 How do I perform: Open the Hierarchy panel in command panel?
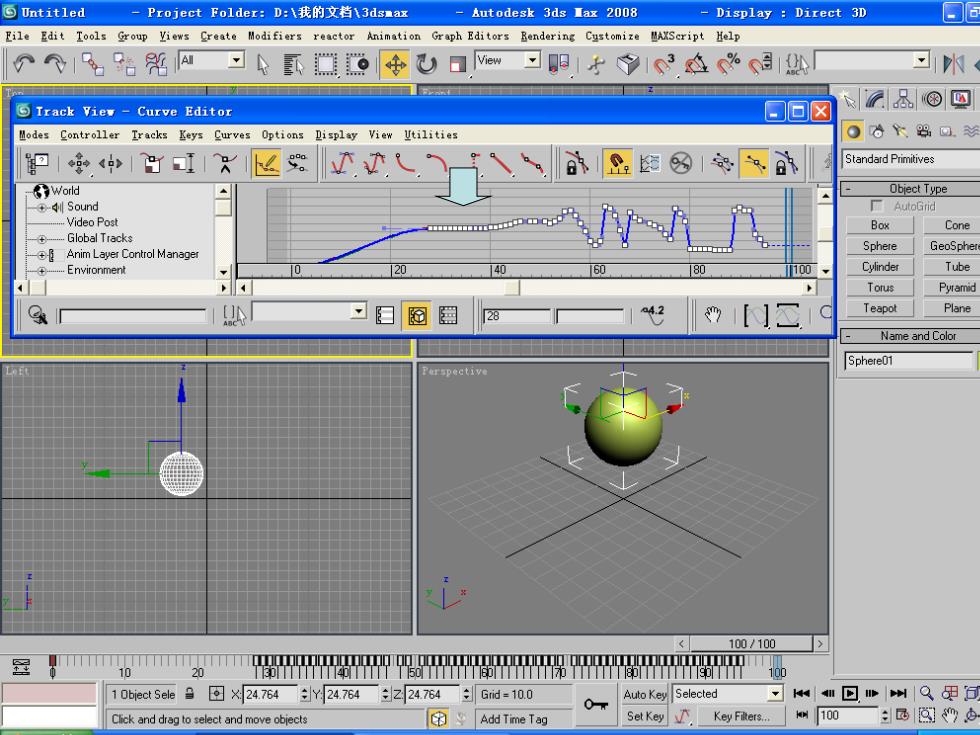(903, 99)
